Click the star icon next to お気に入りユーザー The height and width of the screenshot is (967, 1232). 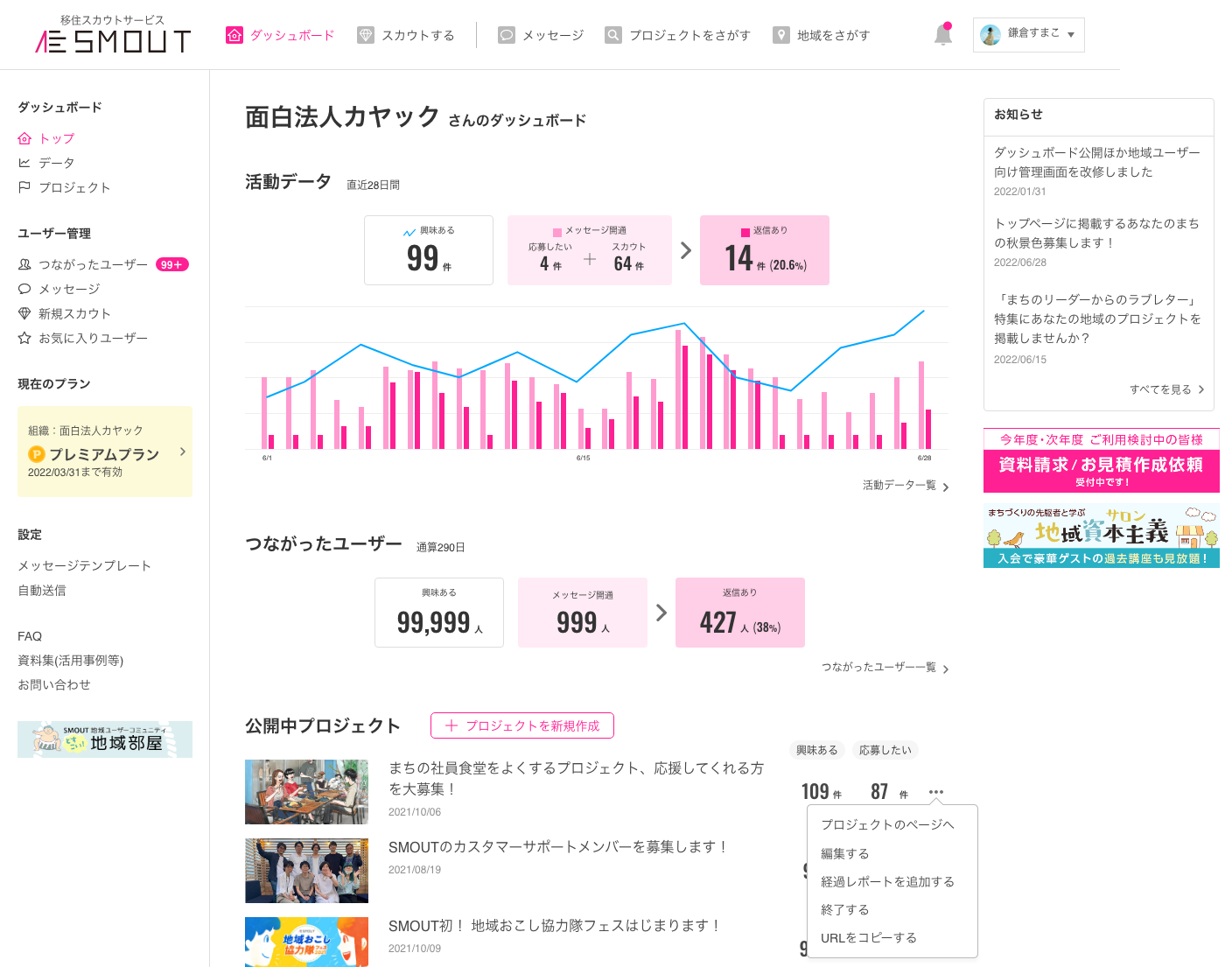click(24, 338)
